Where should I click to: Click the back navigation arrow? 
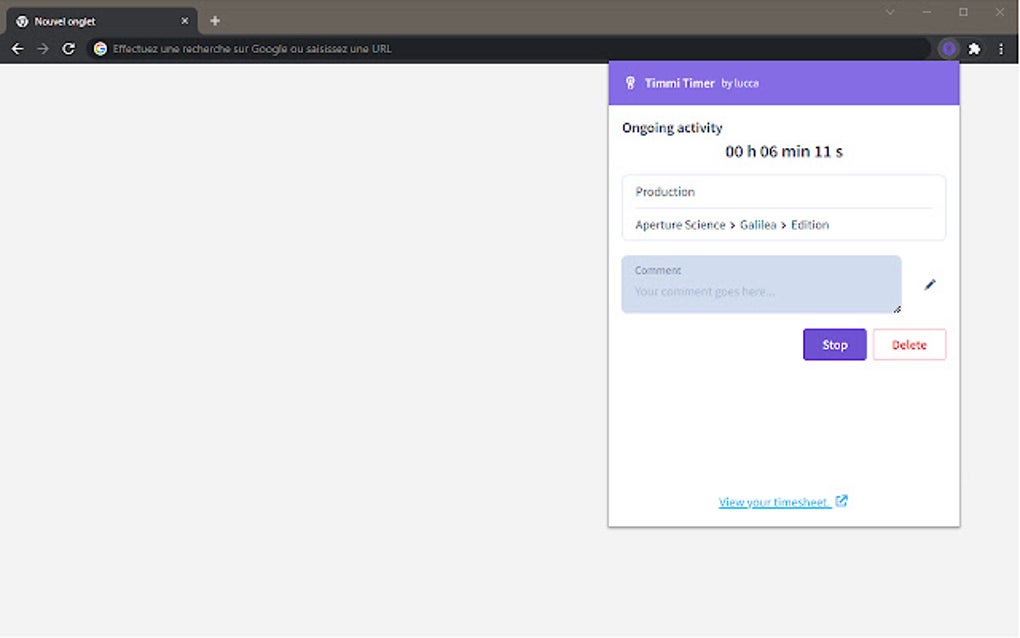point(17,48)
